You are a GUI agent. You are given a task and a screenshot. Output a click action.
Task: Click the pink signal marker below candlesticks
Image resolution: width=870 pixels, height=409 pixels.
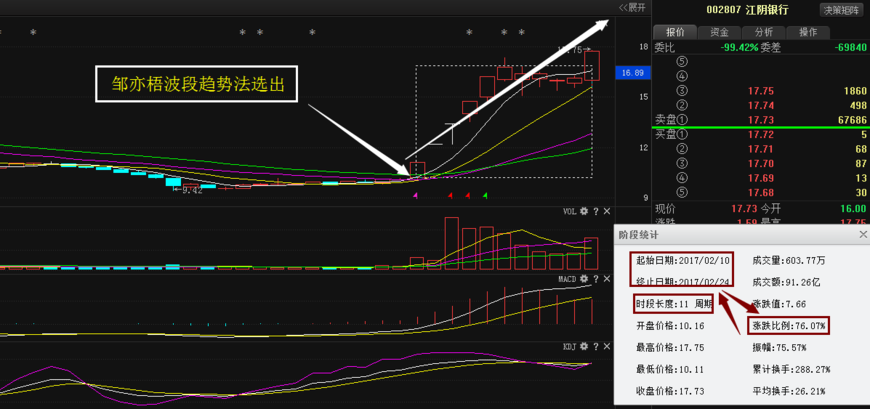(x=416, y=195)
